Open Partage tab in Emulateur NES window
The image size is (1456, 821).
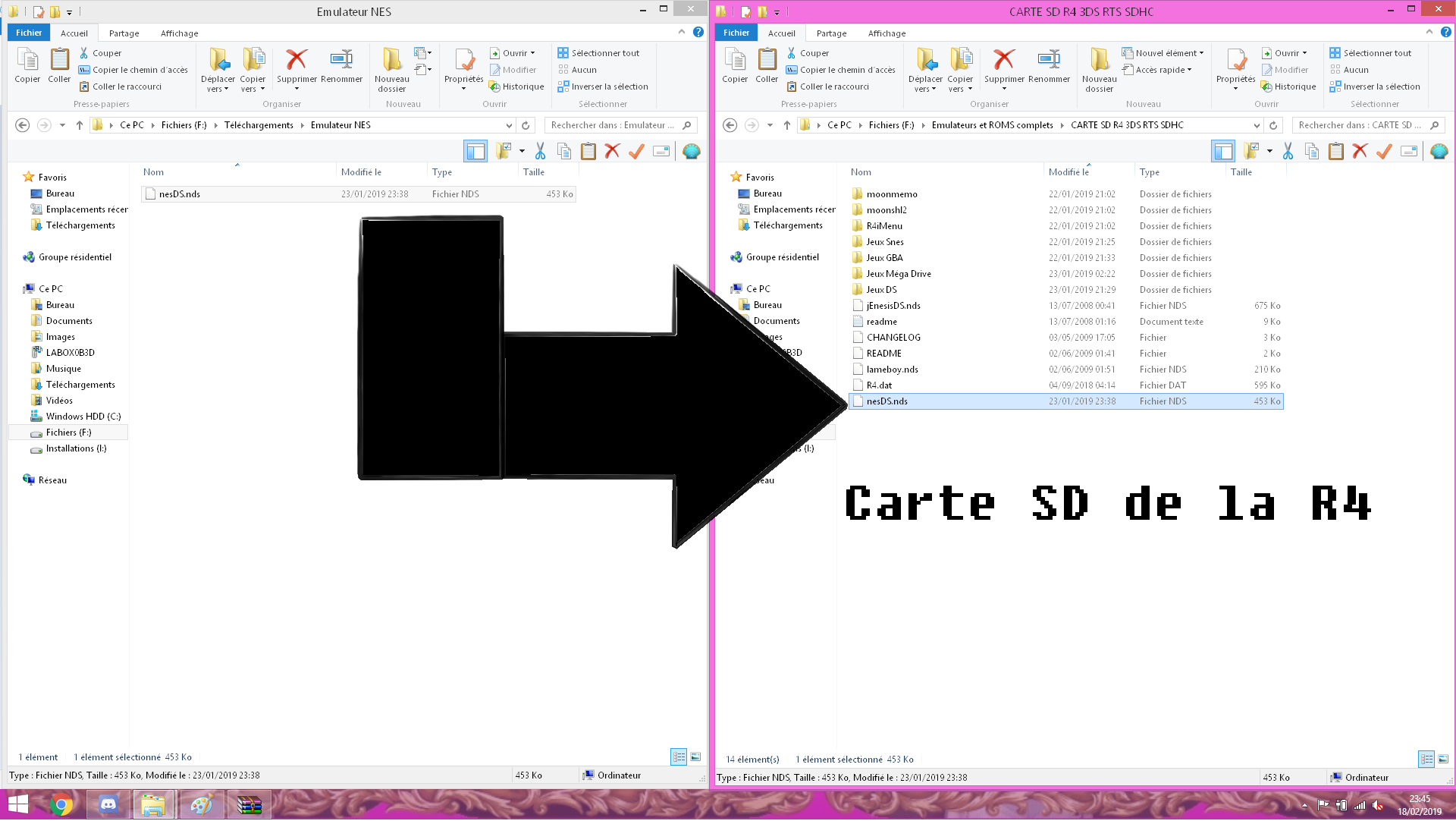[x=124, y=33]
